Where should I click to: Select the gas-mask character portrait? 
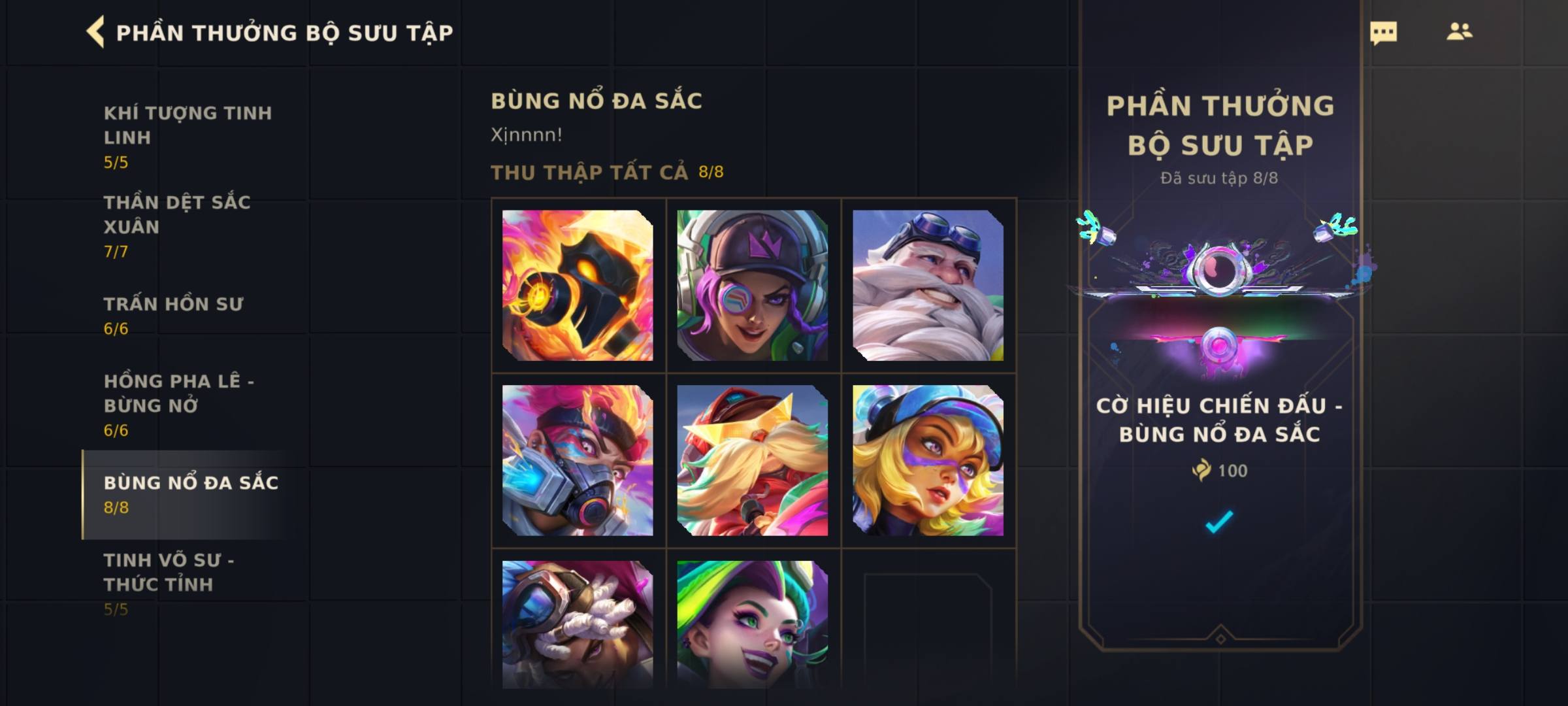point(578,460)
